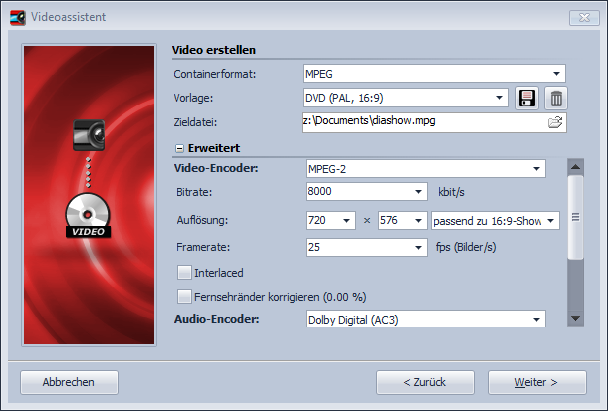Screen dimensions: 608x411
Task: Save the current template with the floppy disk icon
Action: pos(527,98)
